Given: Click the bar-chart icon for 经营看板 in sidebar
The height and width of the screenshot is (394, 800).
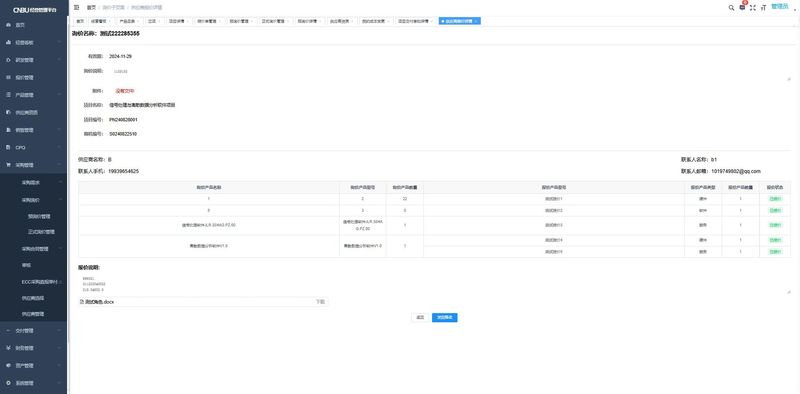Looking at the screenshot, I should point(8,43).
